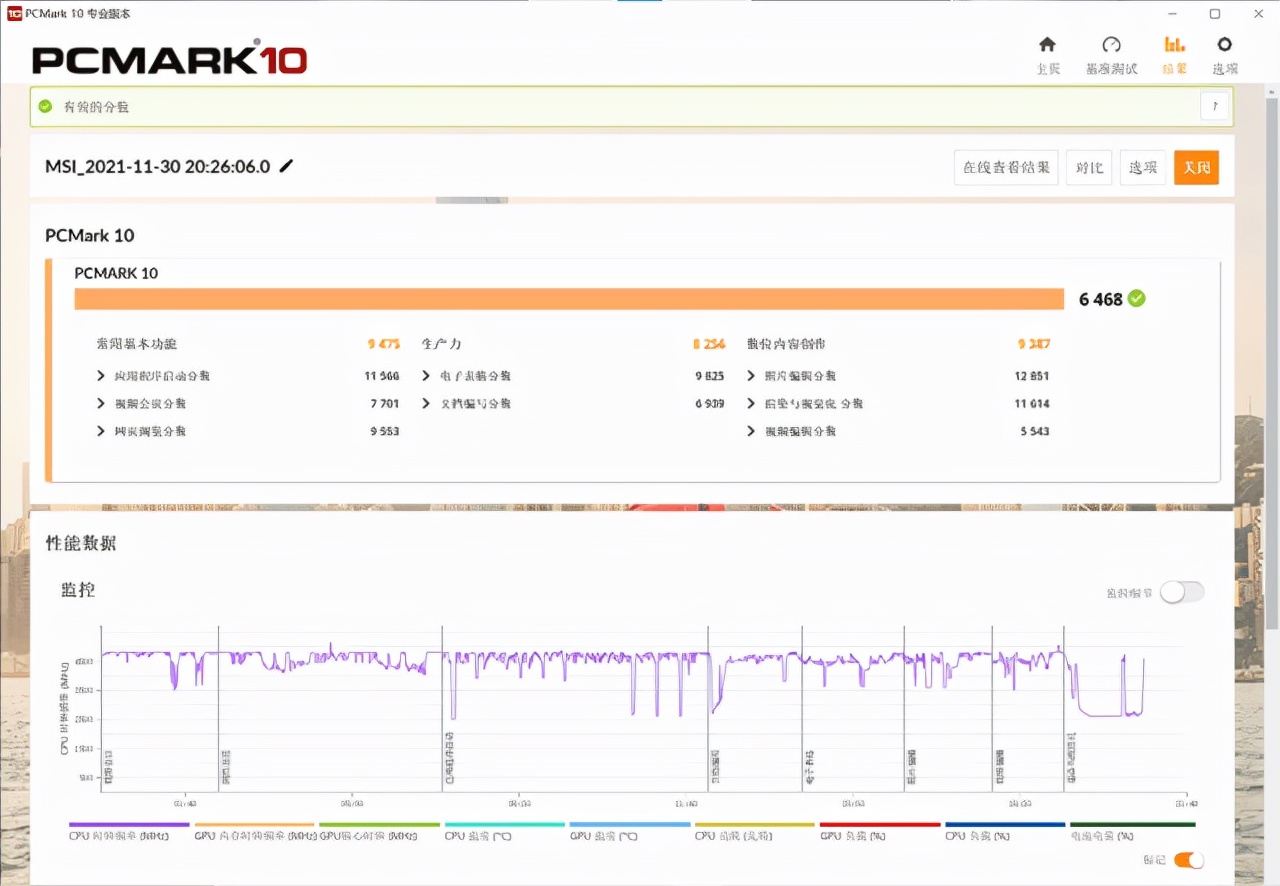Click the green checkmark beside score 6 468
Viewport: 1280px width, 886px height.
coord(1137,298)
